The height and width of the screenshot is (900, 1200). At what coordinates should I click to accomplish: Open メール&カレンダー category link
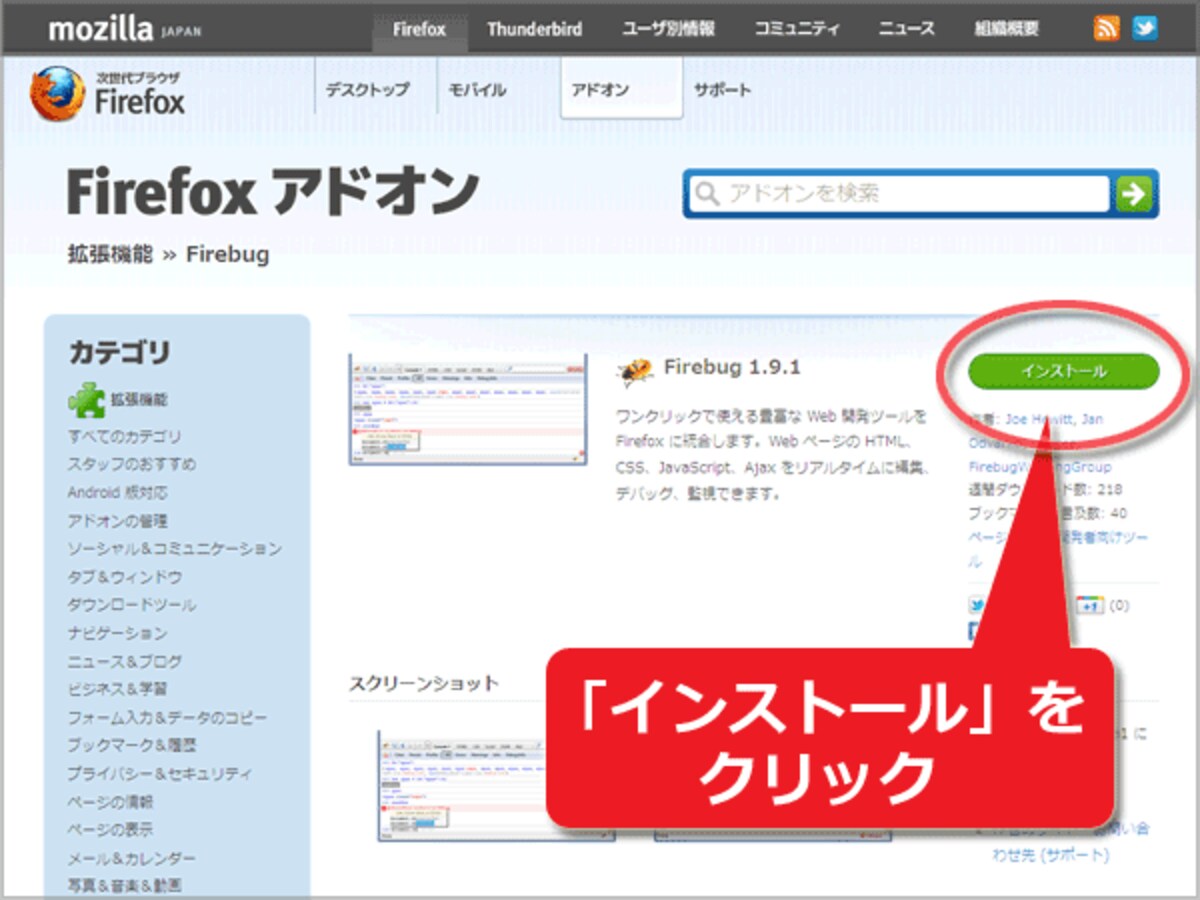[132, 858]
